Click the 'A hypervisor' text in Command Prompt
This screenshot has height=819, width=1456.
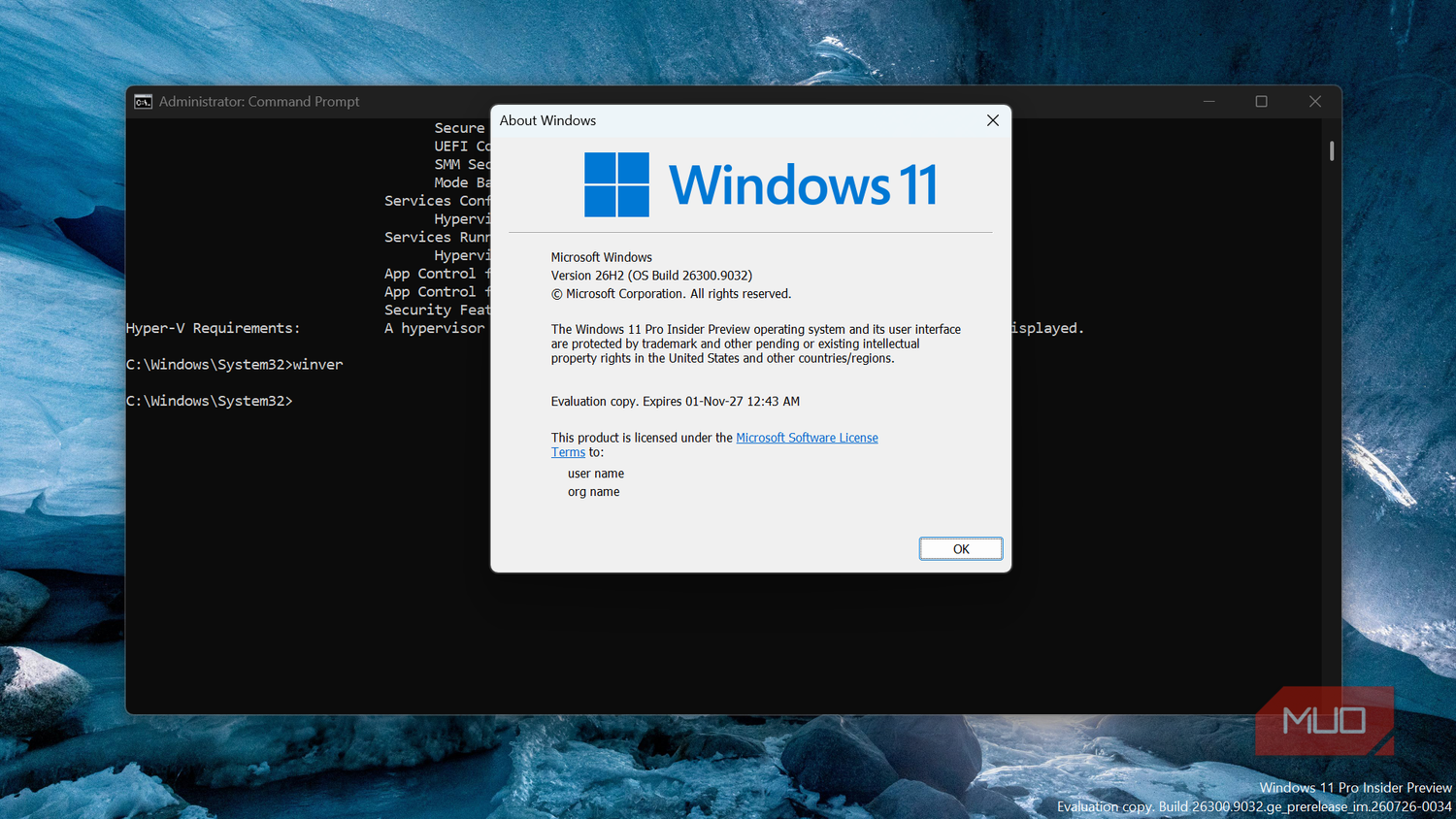435,328
